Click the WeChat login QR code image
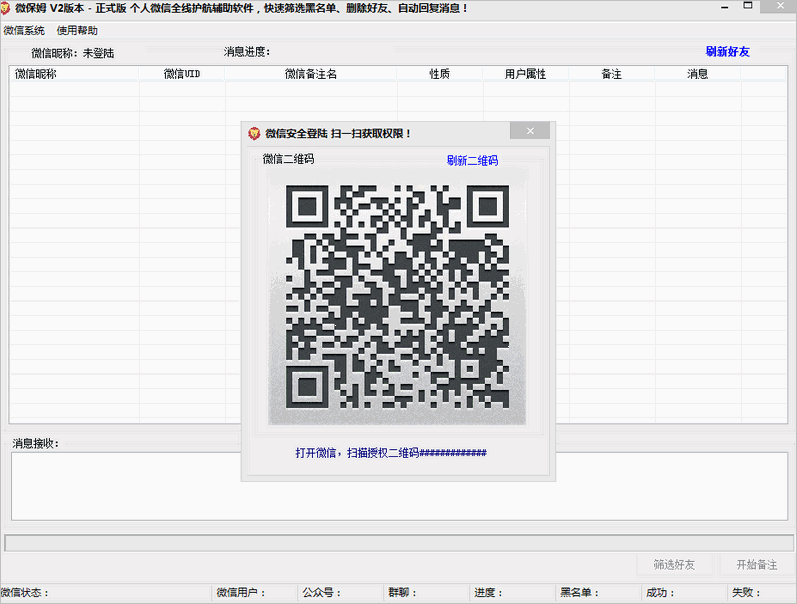Image resolution: width=797 pixels, height=604 pixels. tap(397, 297)
